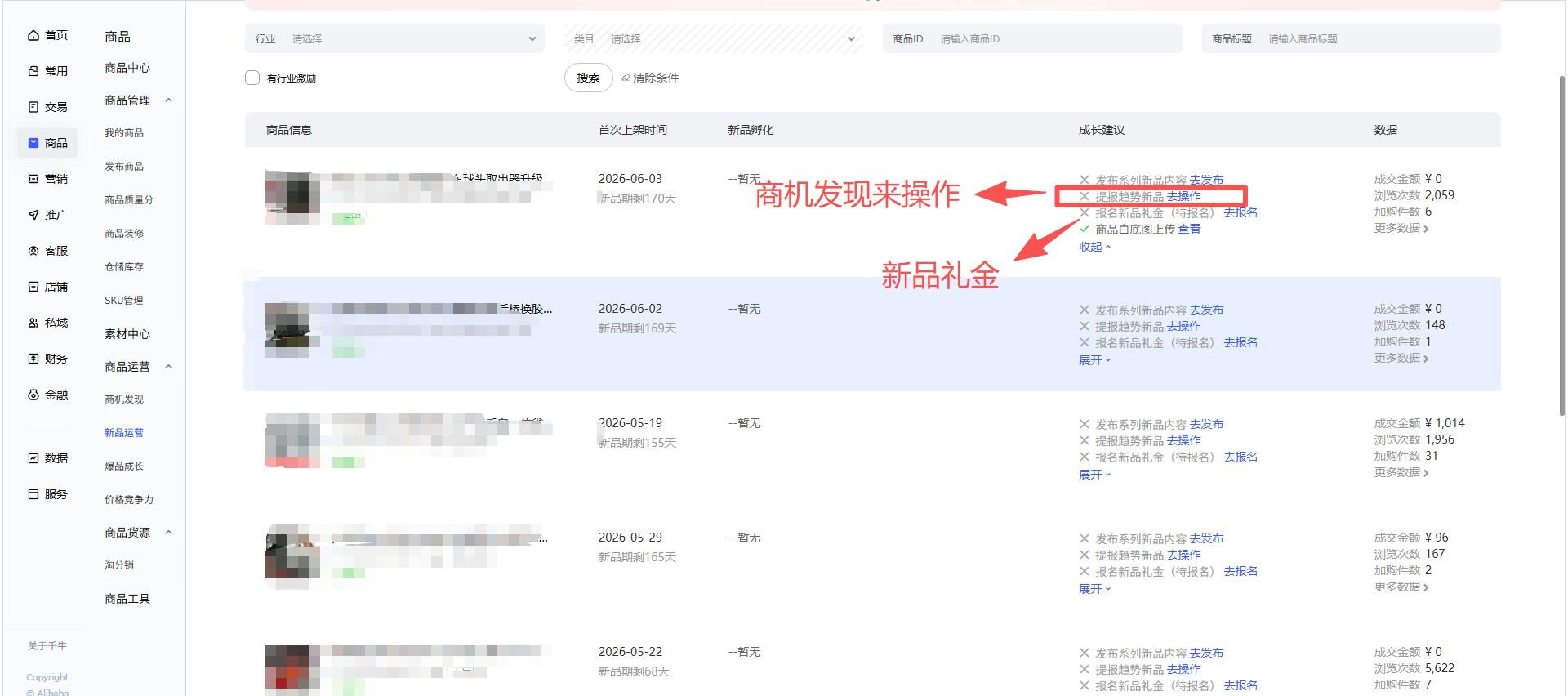Open 我的商品 in the submenu
Image resolution: width=1568 pixels, height=696 pixels.
124,133
